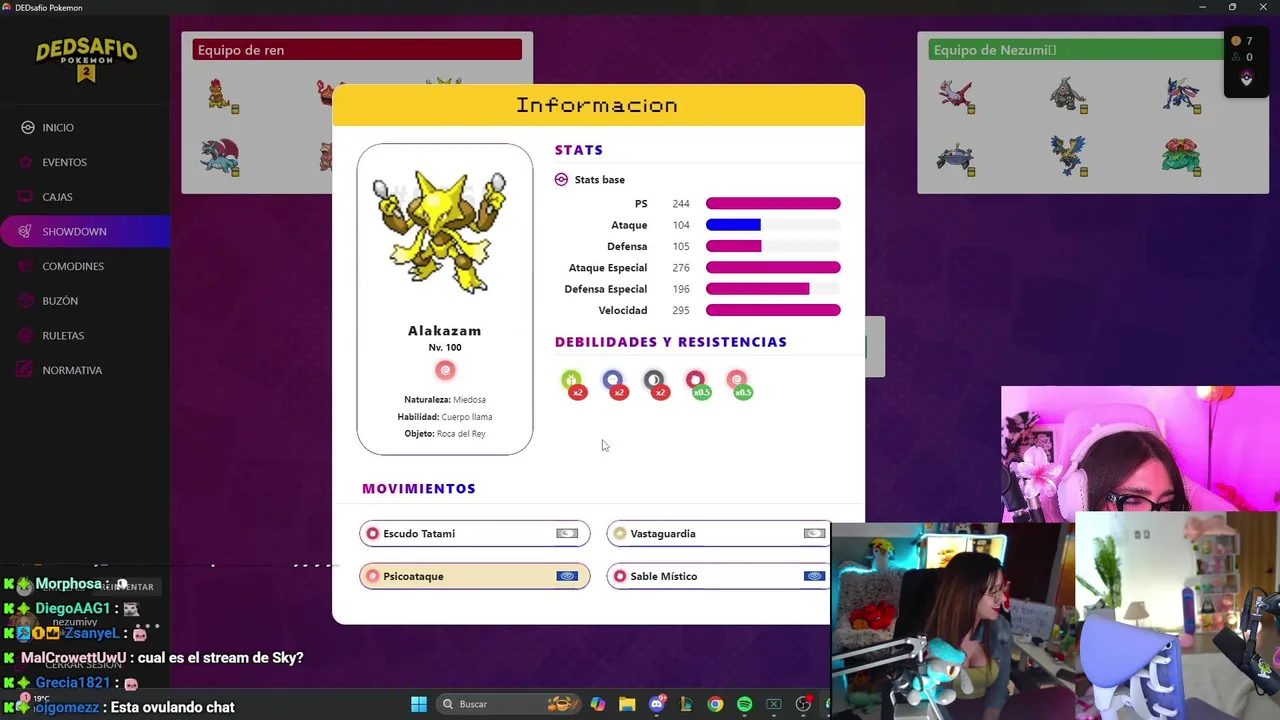Click the Buzón sidebar icon
Image resolution: width=1280 pixels, height=720 pixels.
pyautogui.click(x=28, y=301)
